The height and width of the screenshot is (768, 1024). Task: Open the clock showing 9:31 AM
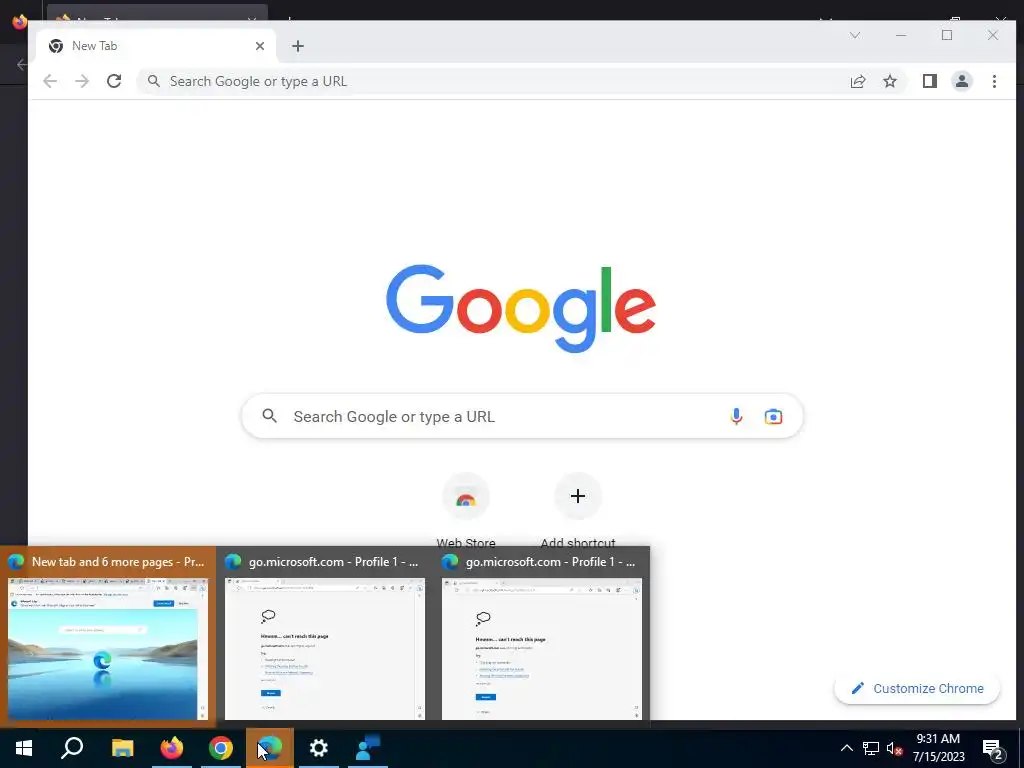(x=938, y=748)
